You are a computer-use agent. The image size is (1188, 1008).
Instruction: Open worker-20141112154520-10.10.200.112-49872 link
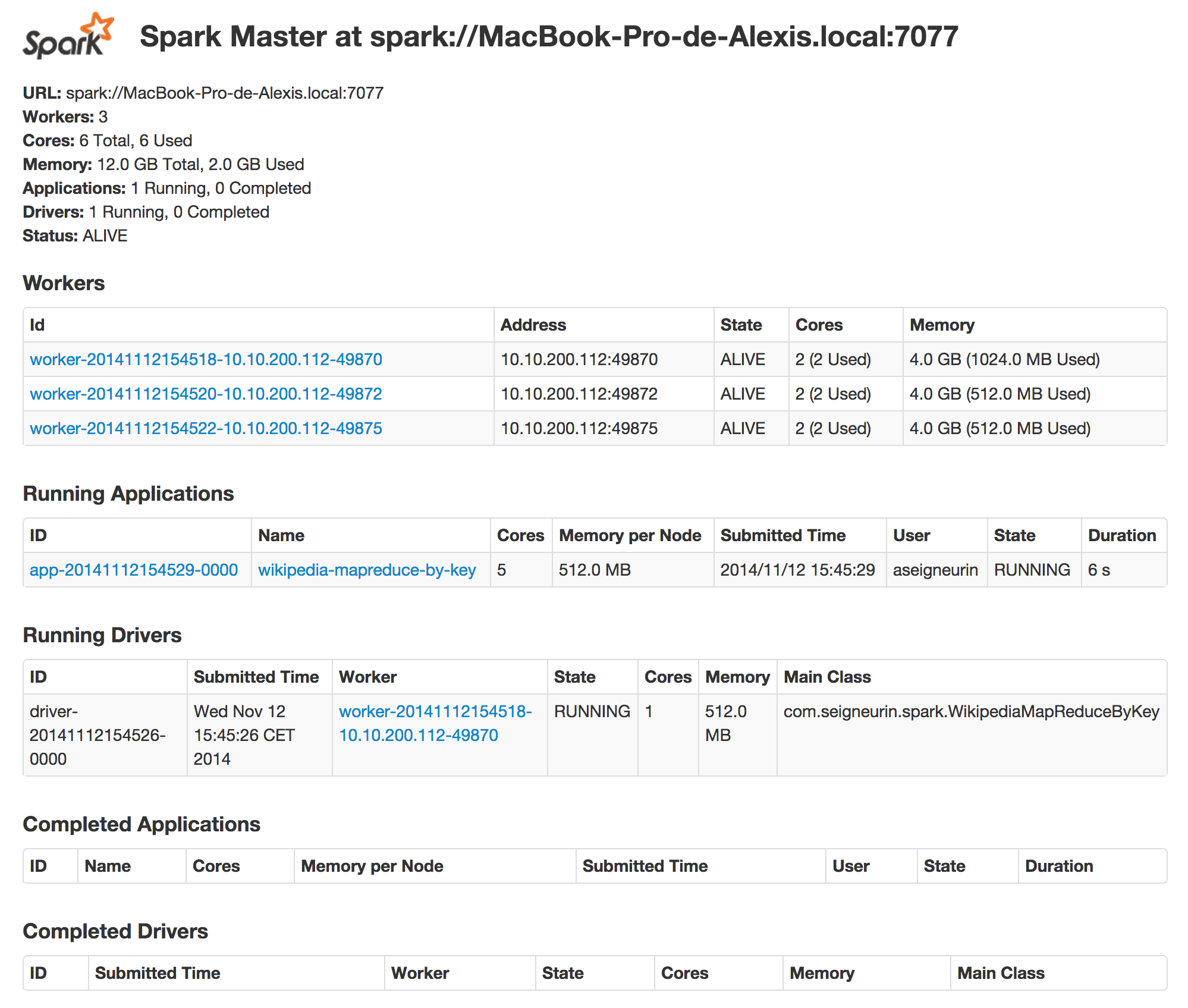(206, 394)
